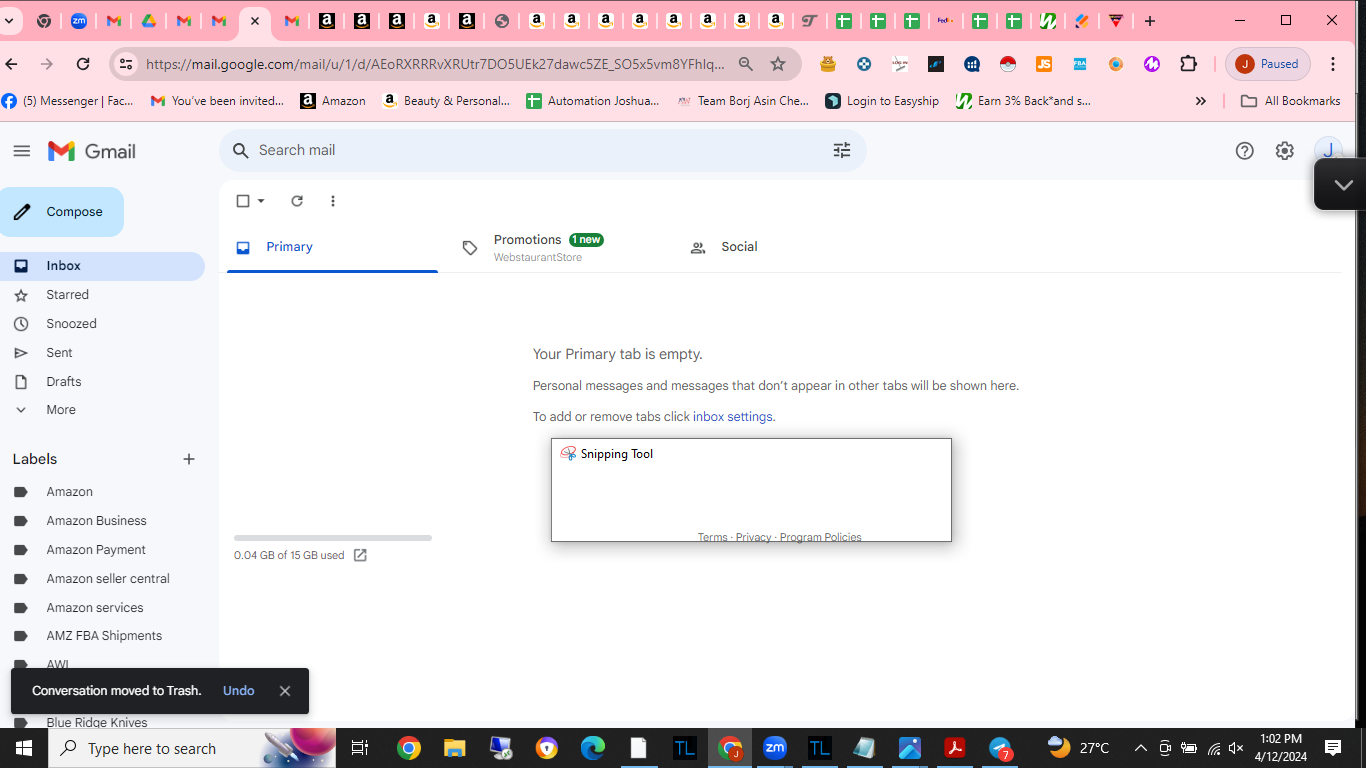Click the zoom magnifier icon in address bar
Viewport: 1366px width, 768px height.
coord(746,64)
